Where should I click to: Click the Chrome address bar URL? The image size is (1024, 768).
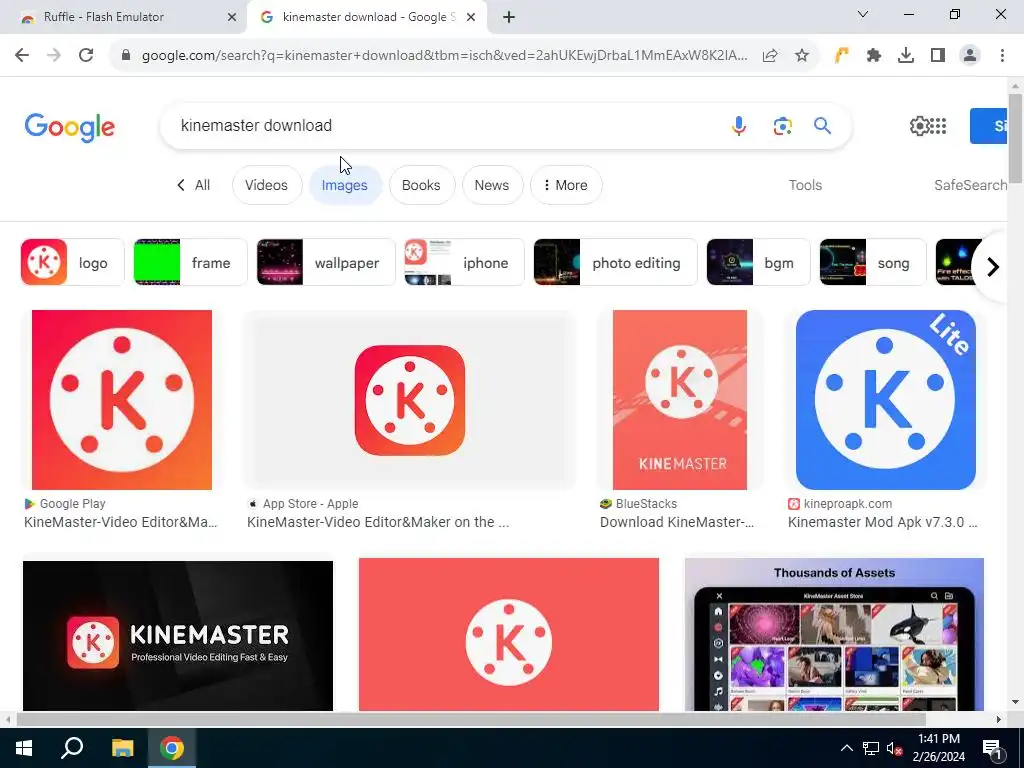pyautogui.click(x=444, y=56)
